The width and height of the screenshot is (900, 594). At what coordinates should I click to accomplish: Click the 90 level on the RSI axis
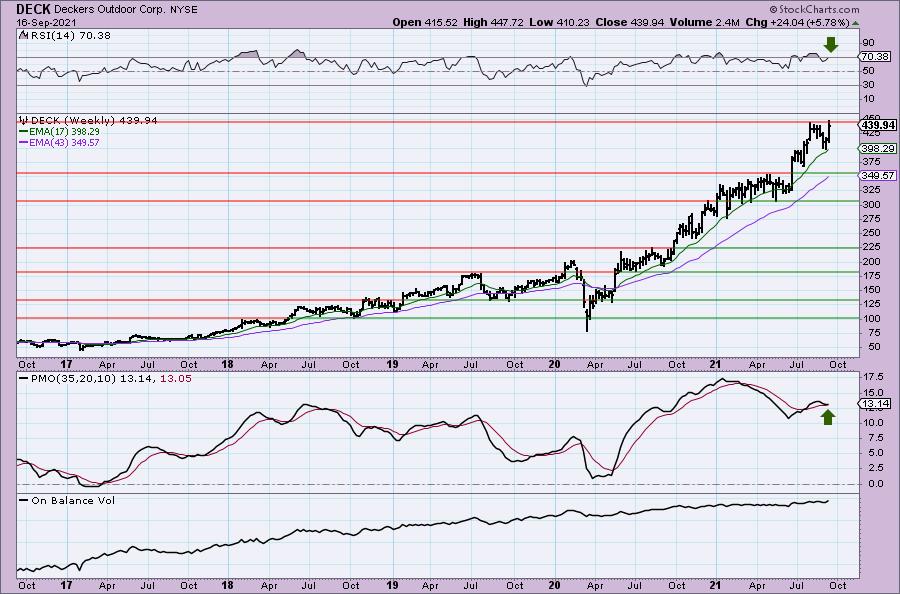(868, 42)
